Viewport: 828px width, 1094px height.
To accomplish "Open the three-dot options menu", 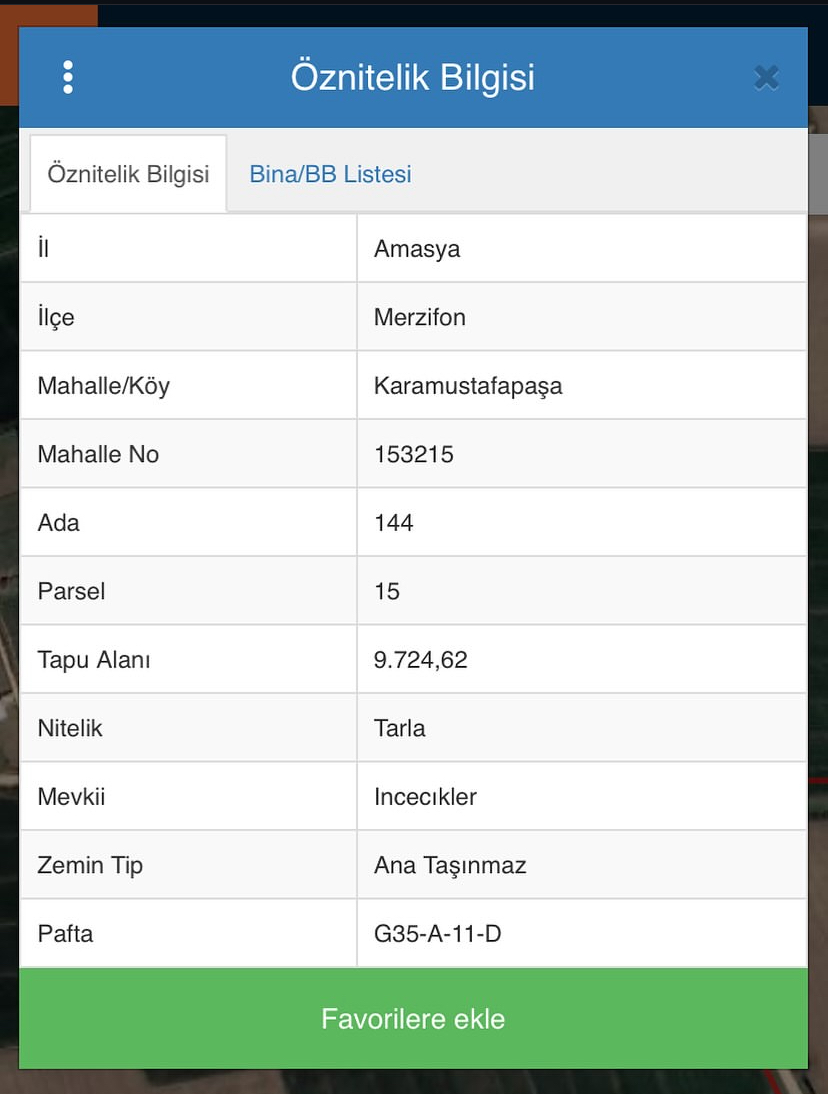I will pos(68,77).
